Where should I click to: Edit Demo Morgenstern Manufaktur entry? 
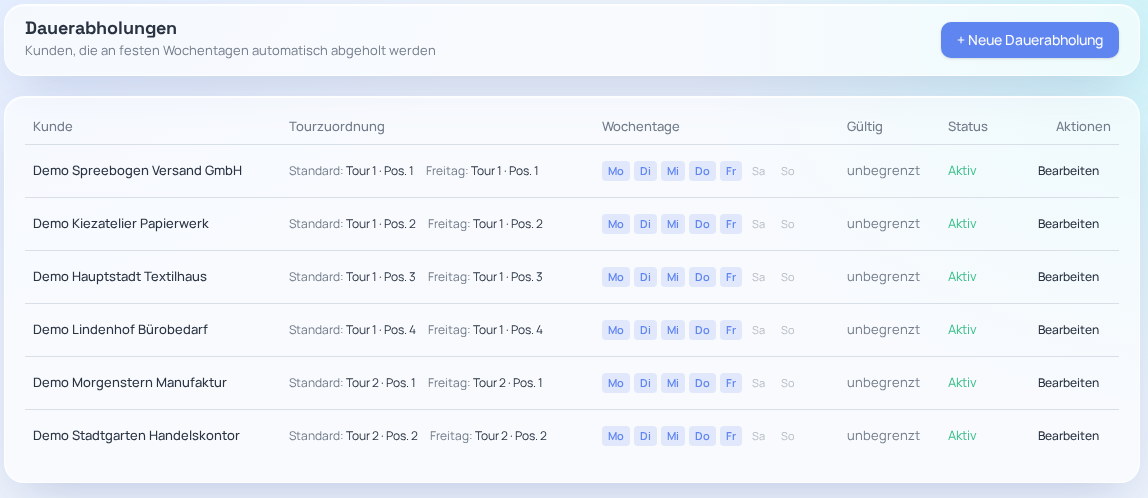point(1068,383)
